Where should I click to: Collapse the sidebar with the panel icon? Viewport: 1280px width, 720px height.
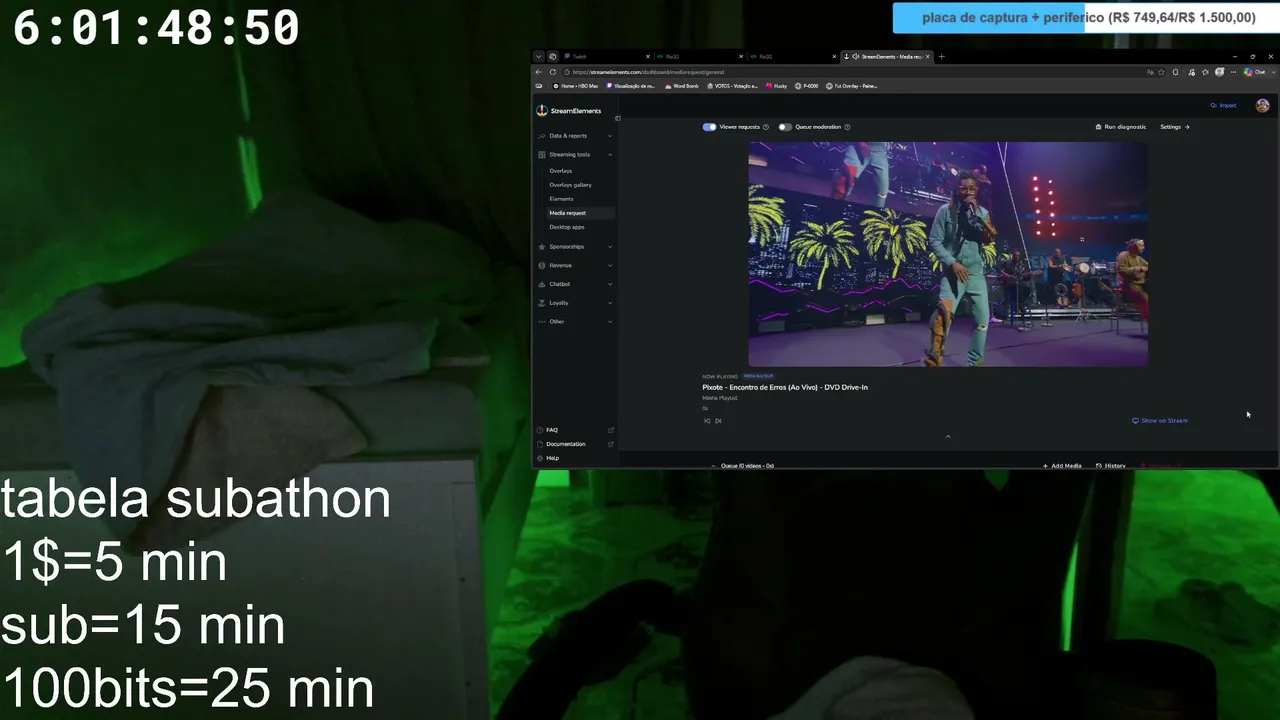pos(617,118)
